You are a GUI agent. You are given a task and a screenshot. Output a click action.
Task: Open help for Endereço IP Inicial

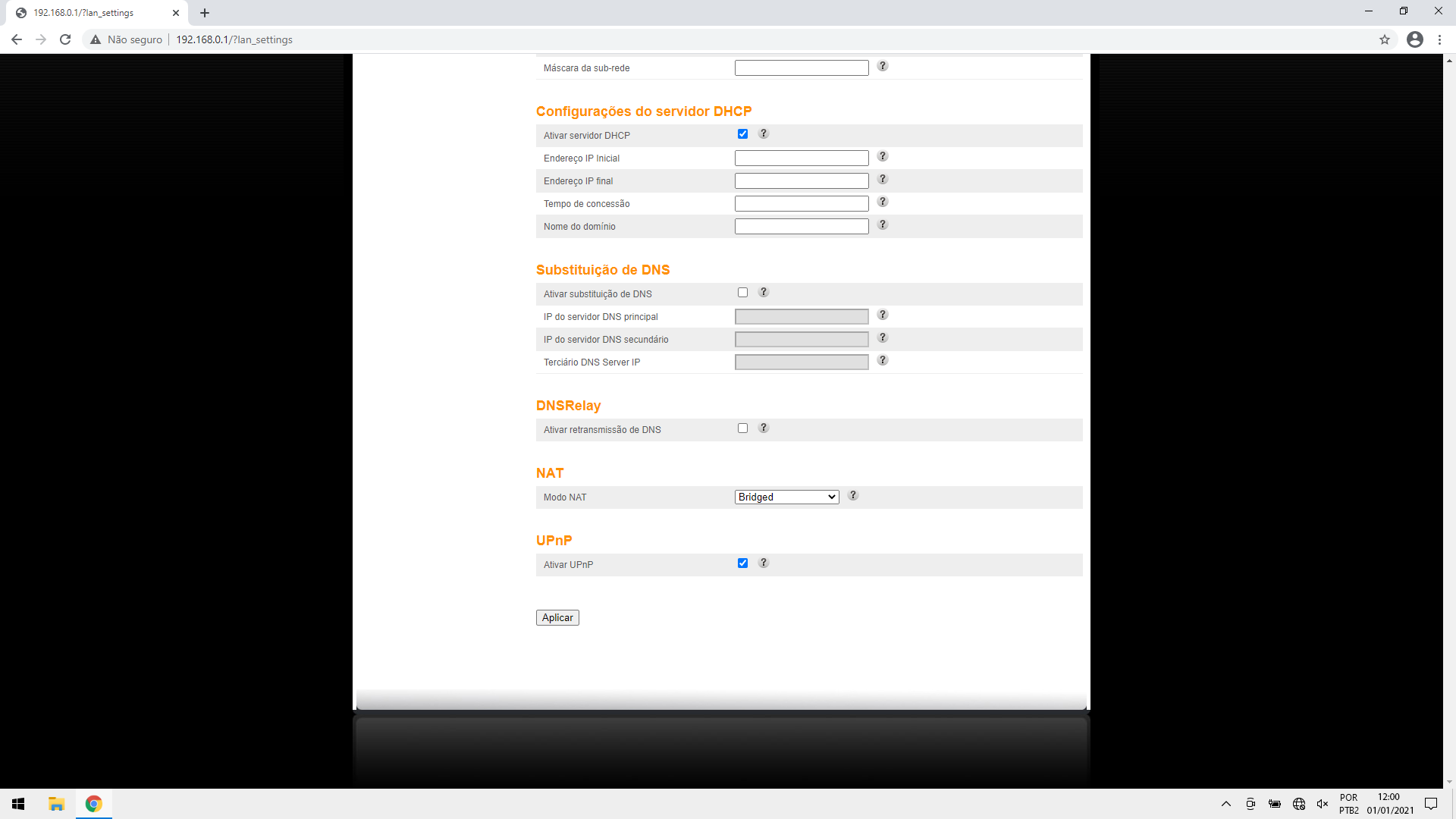coord(883,156)
